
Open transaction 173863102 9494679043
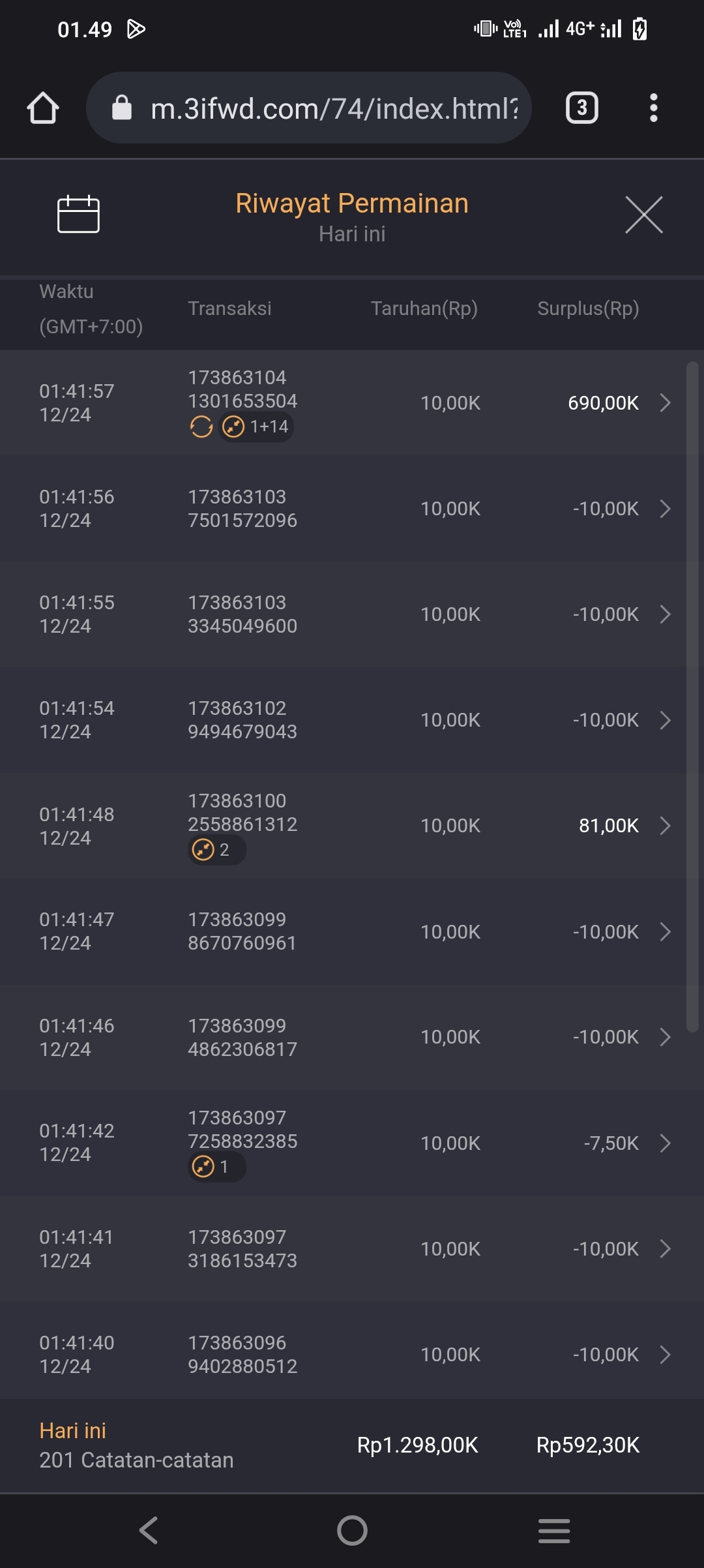242,720
